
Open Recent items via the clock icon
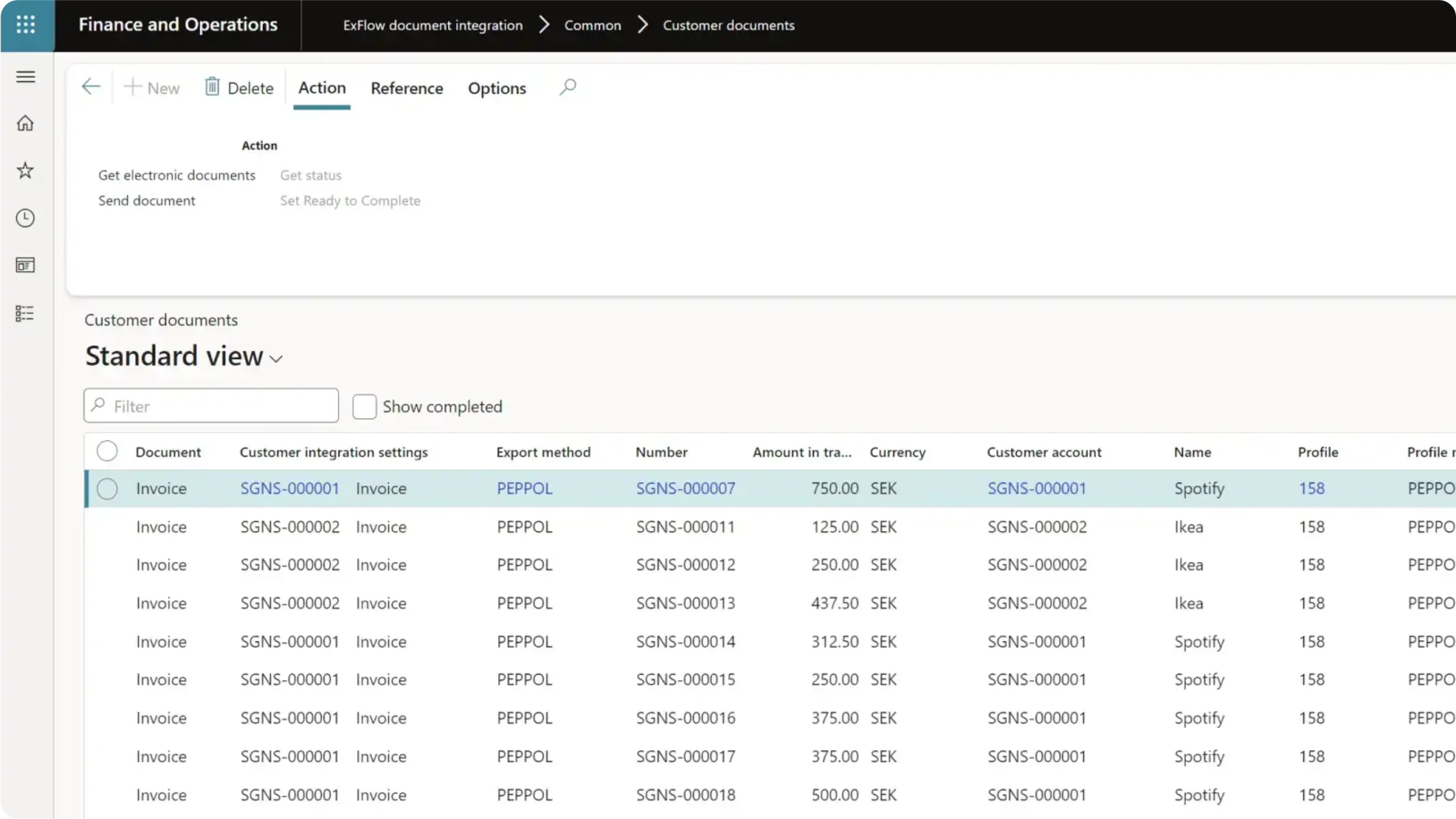click(x=26, y=218)
